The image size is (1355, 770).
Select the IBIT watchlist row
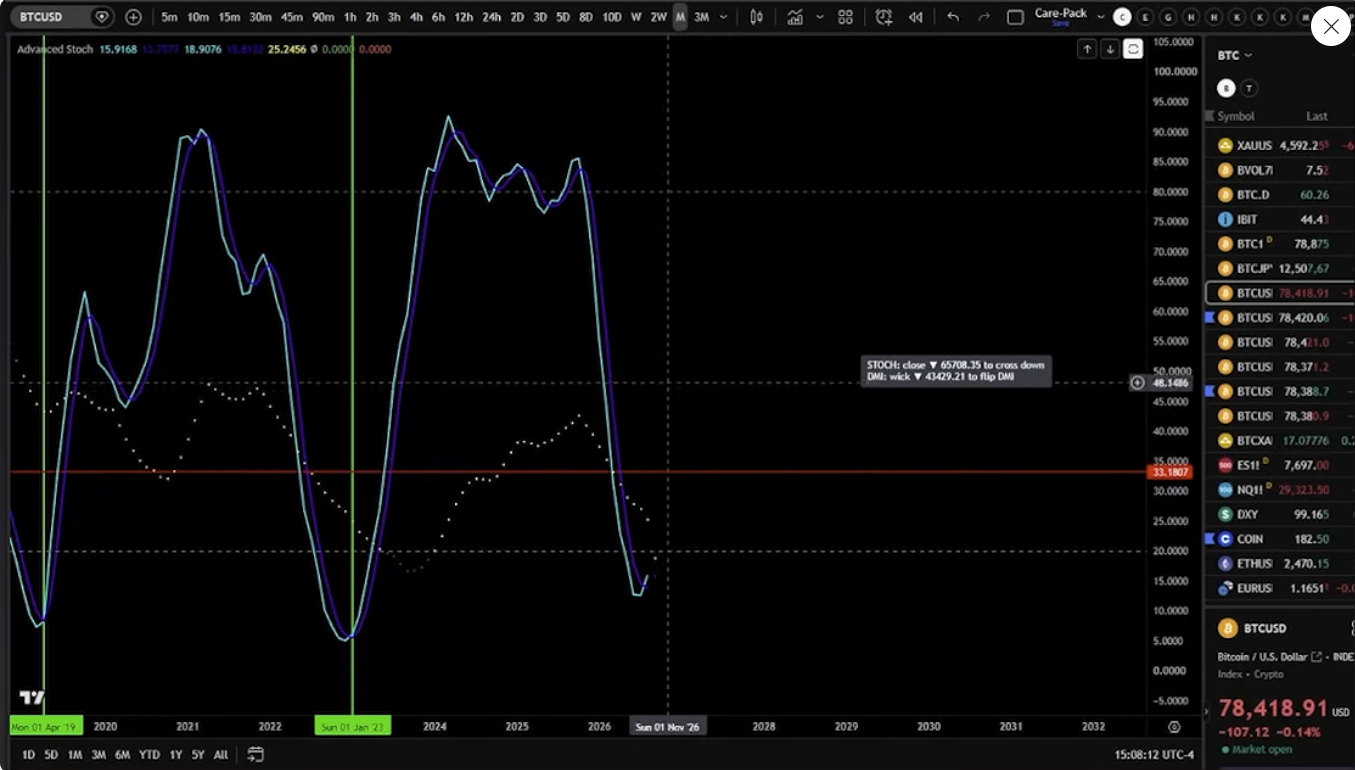(1280, 219)
